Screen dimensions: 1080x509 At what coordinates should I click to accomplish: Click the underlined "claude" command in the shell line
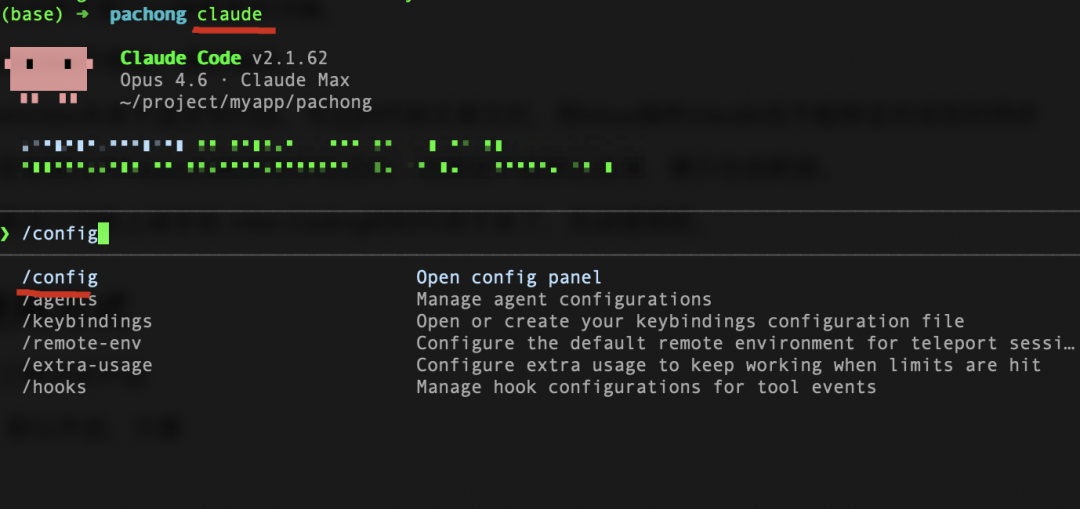229,15
